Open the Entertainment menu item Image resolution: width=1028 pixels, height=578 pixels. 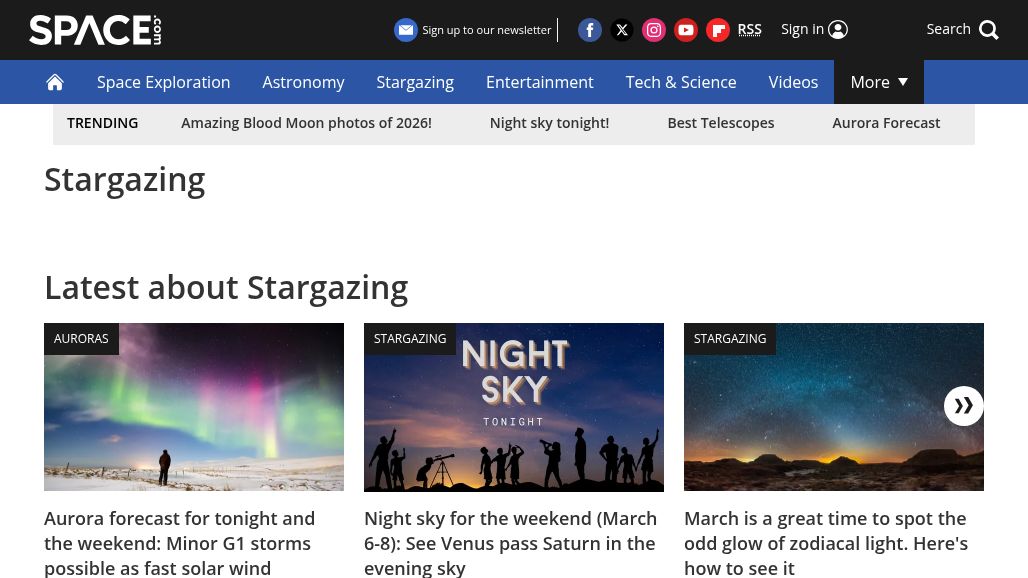[539, 82]
